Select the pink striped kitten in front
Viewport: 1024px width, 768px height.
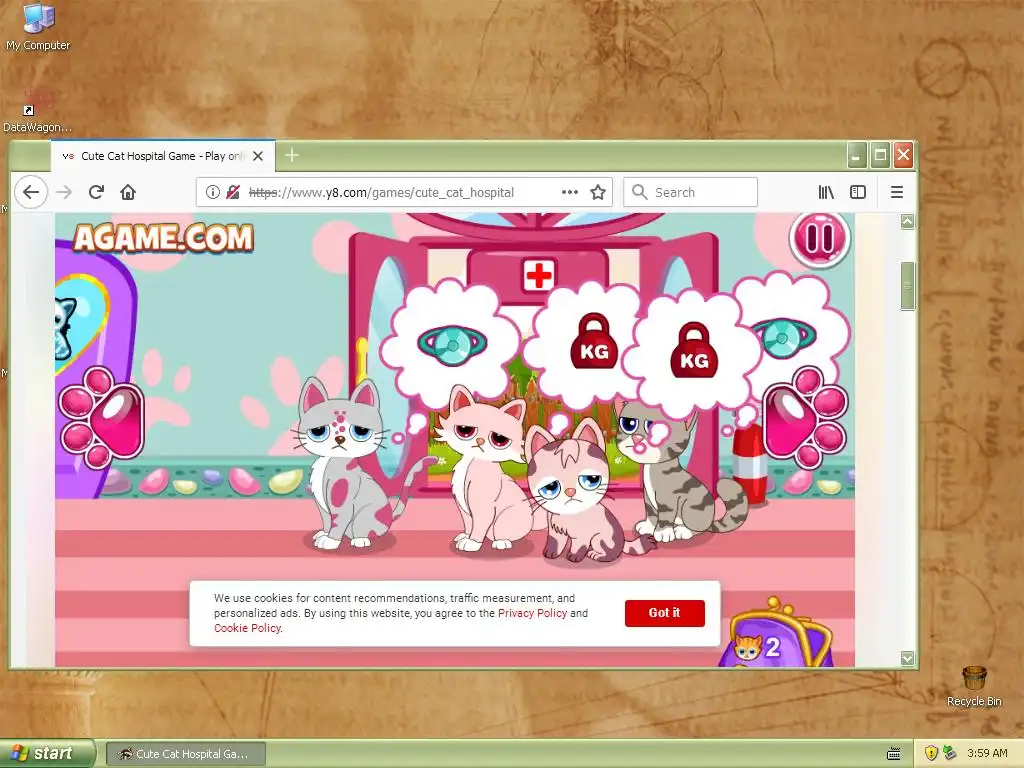tap(578, 493)
